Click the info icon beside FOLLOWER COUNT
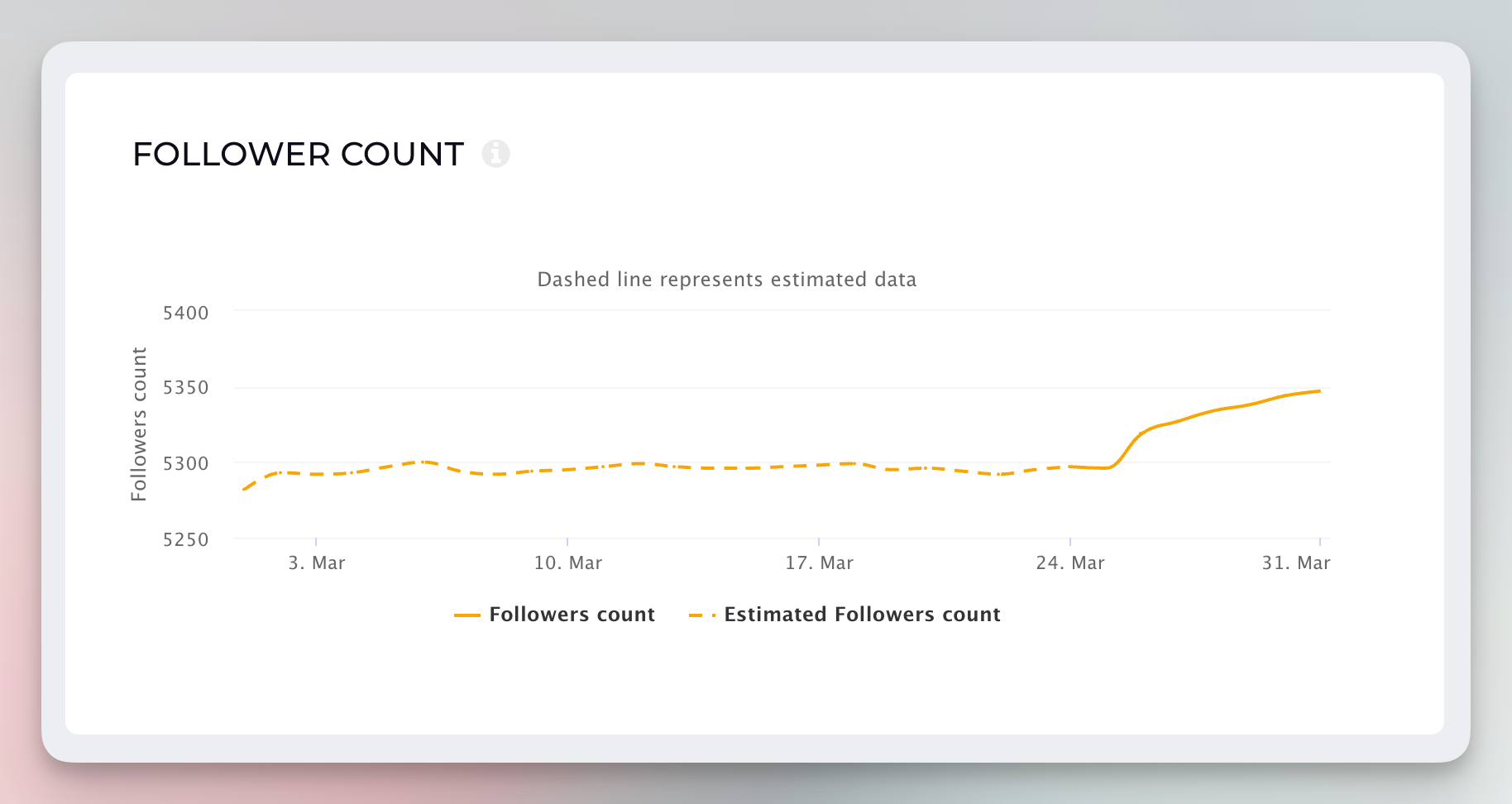Viewport: 1512px width, 804px height. 495,154
